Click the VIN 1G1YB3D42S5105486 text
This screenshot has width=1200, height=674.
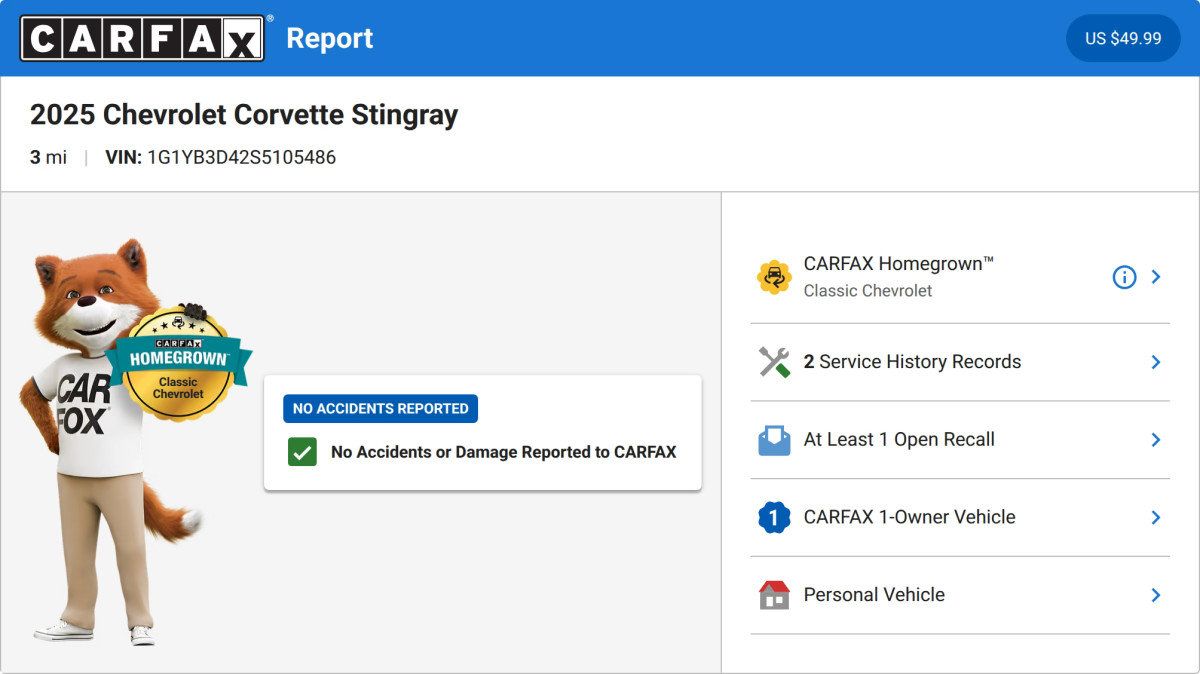coord(220,157)
